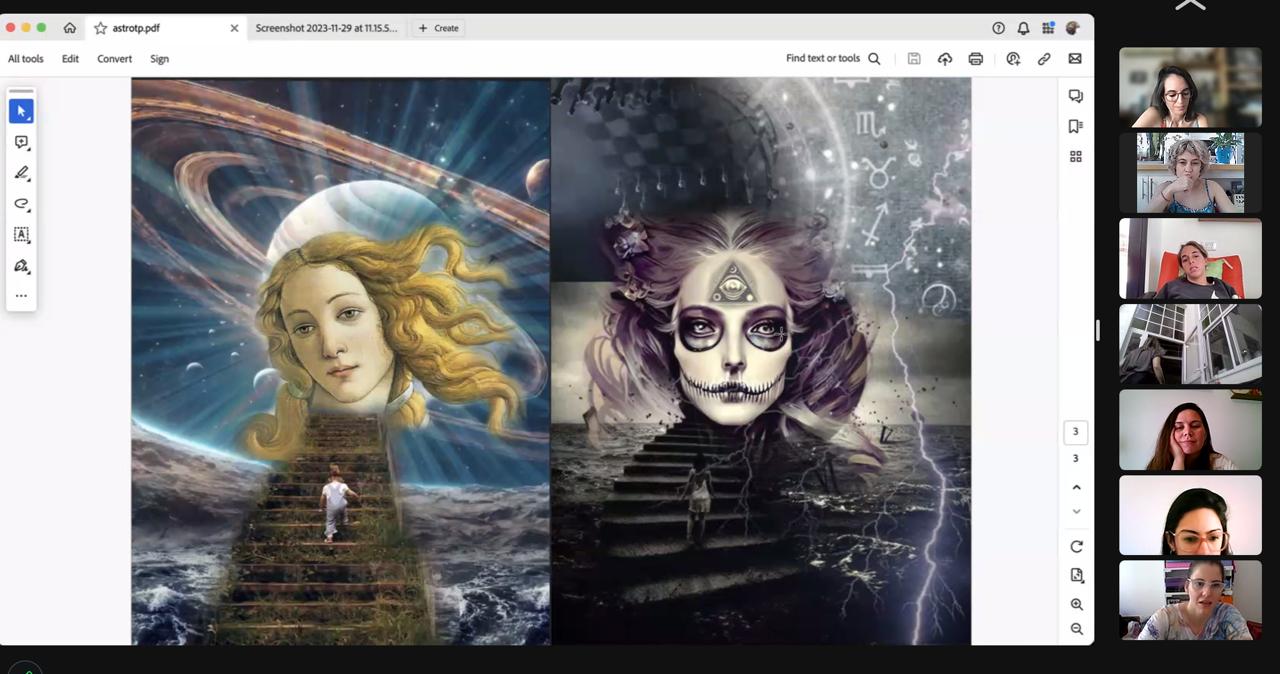Open the notifications bell
The height and width of the screenshot is (674, 1280).
(1023, 28)
